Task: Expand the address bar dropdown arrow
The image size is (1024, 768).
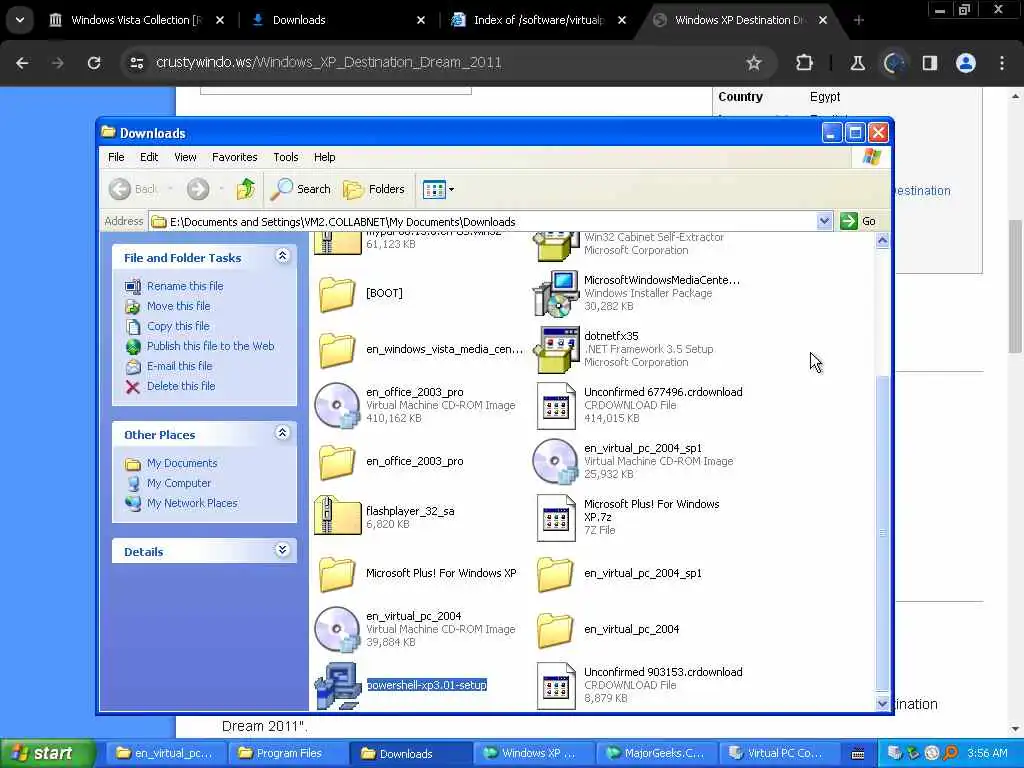Action: tap(824, 221)
